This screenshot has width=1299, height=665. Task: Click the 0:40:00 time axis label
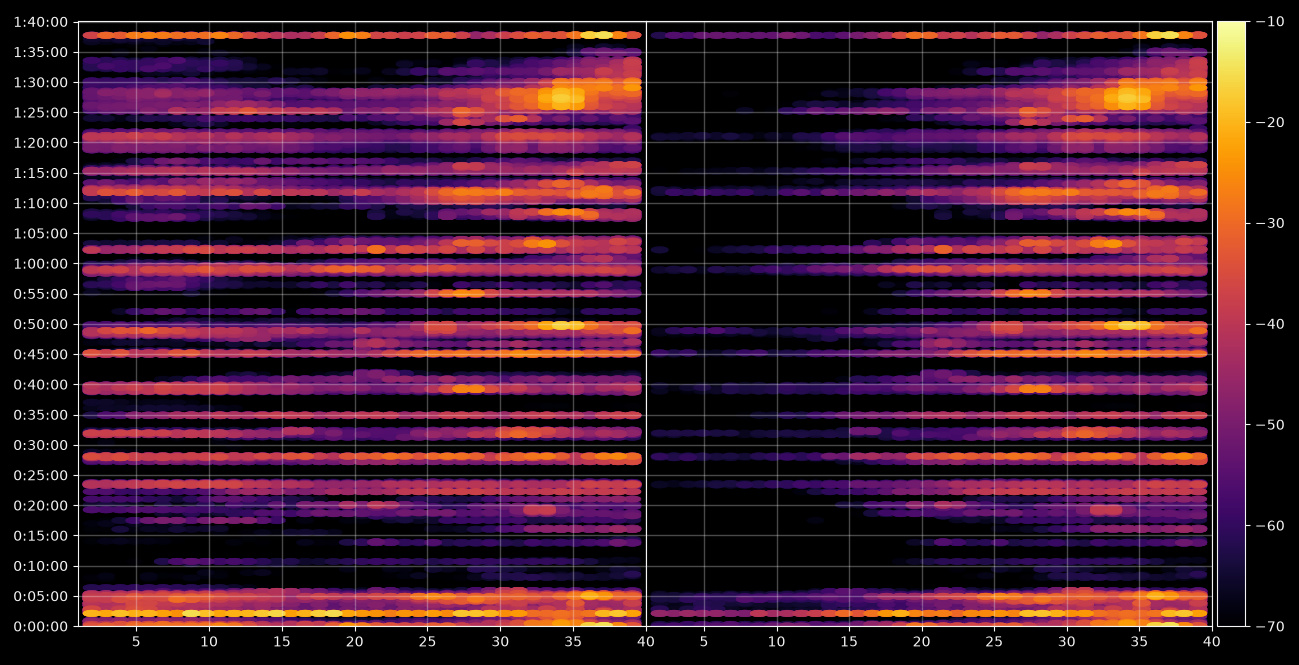coord(41,384)
